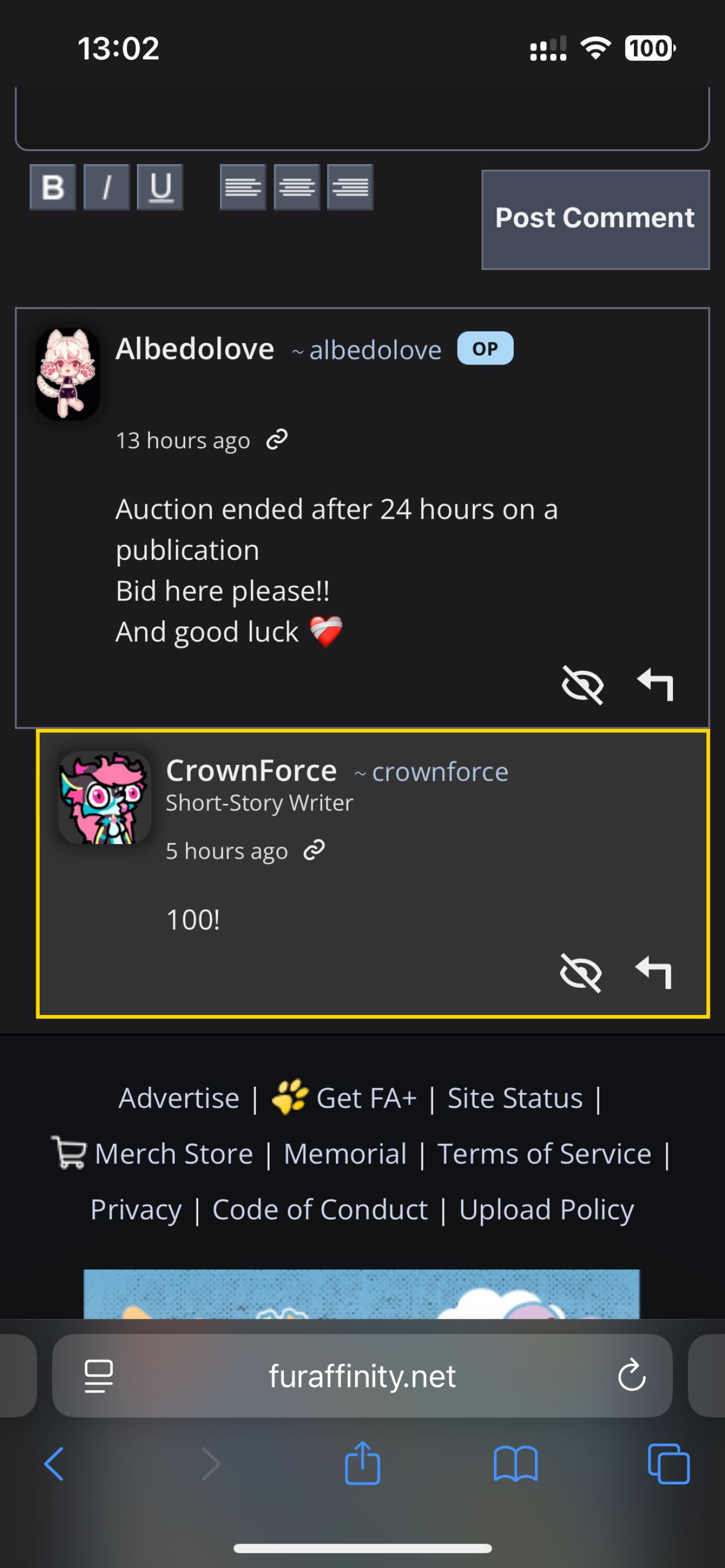Click the Post Comment button
This screenshot has height=1568, width=725.
coord(595,219)
